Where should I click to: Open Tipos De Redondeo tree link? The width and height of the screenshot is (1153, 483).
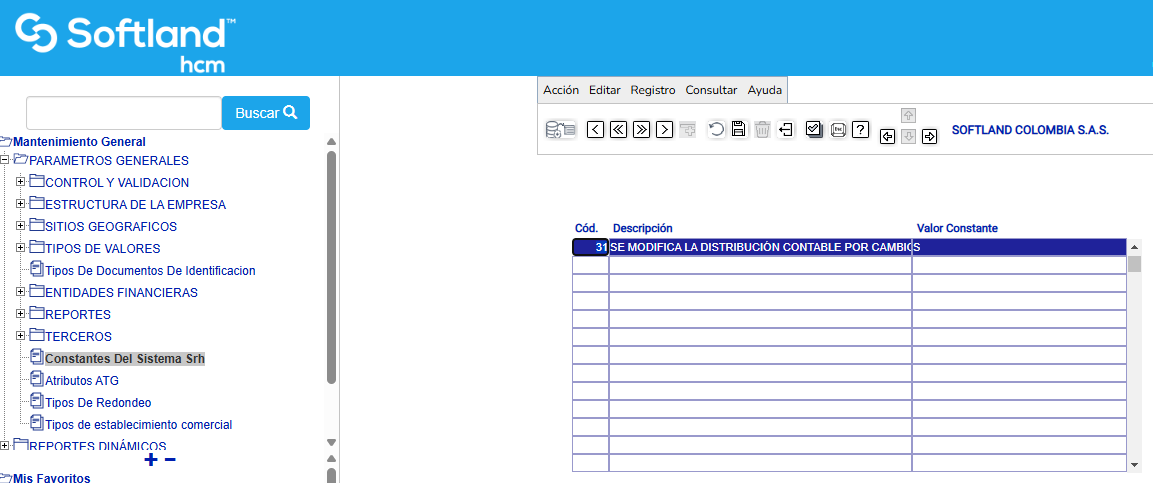(x=98, y=402)
